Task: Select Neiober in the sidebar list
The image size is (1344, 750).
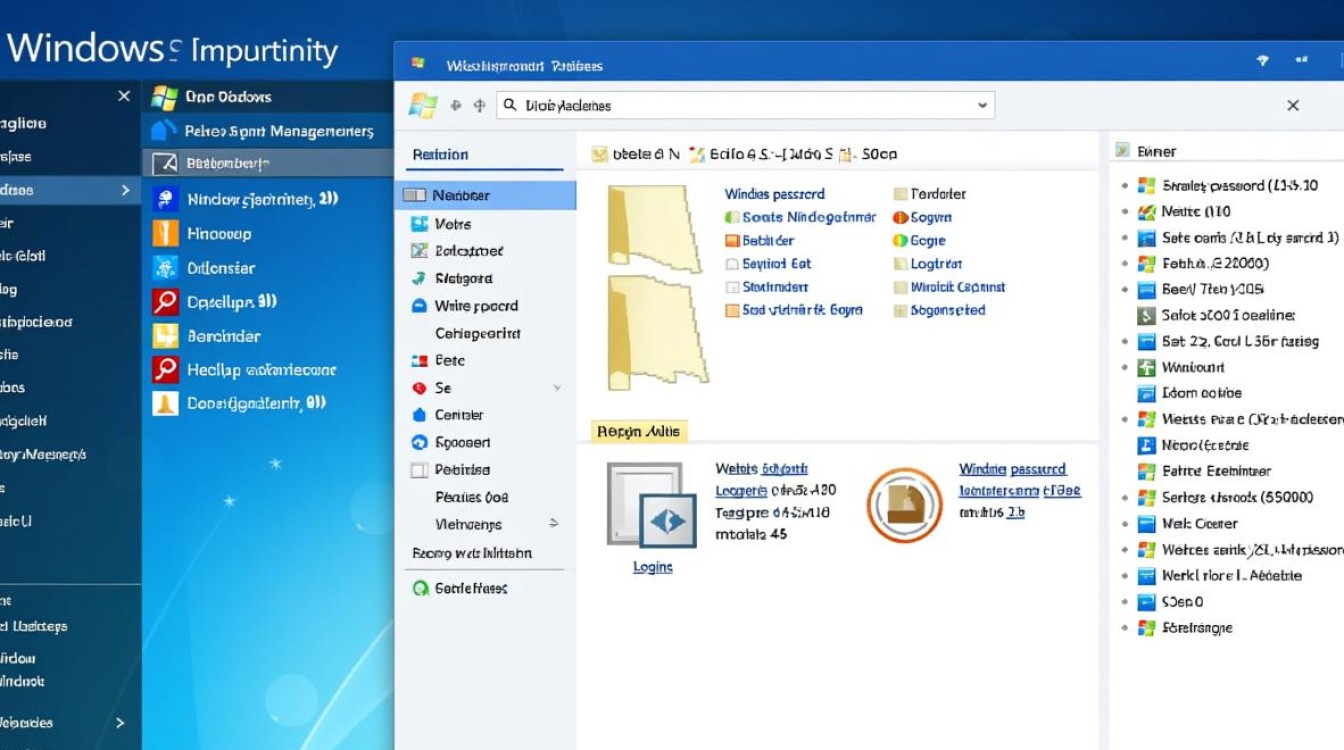Action: tap(461, 196)
